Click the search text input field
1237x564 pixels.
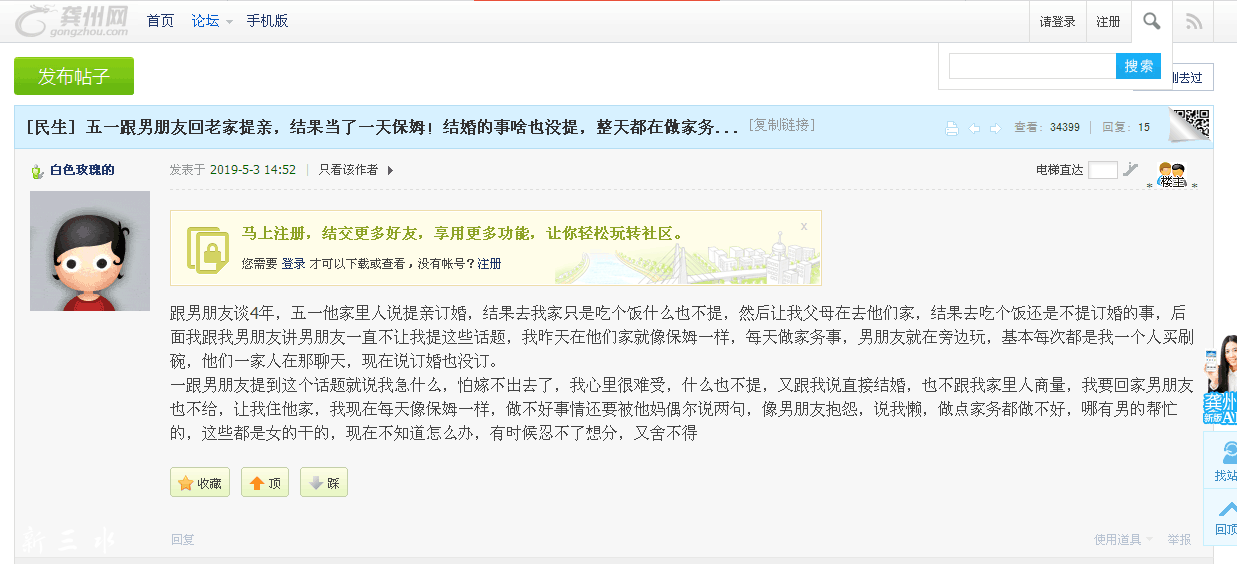pyautogui.click(x=1032, y=66)
